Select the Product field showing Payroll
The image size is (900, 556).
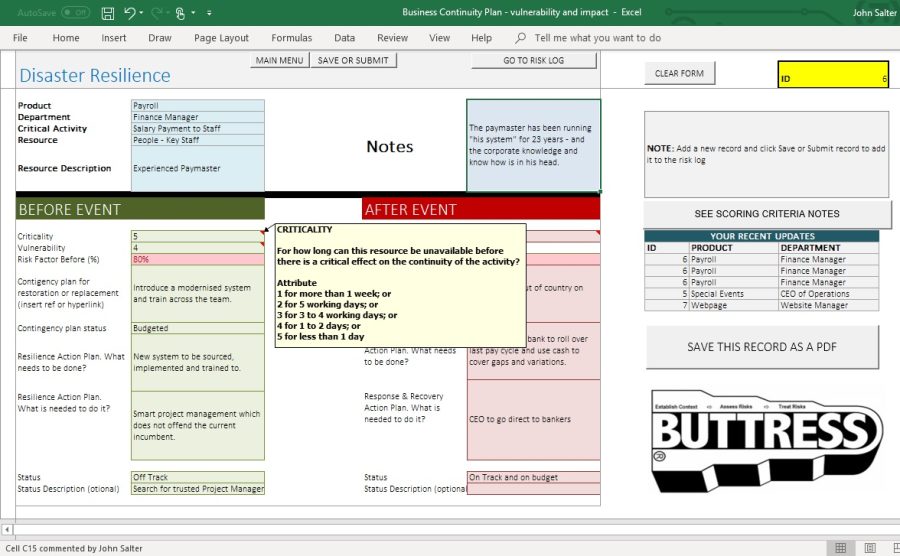[197, 106]
